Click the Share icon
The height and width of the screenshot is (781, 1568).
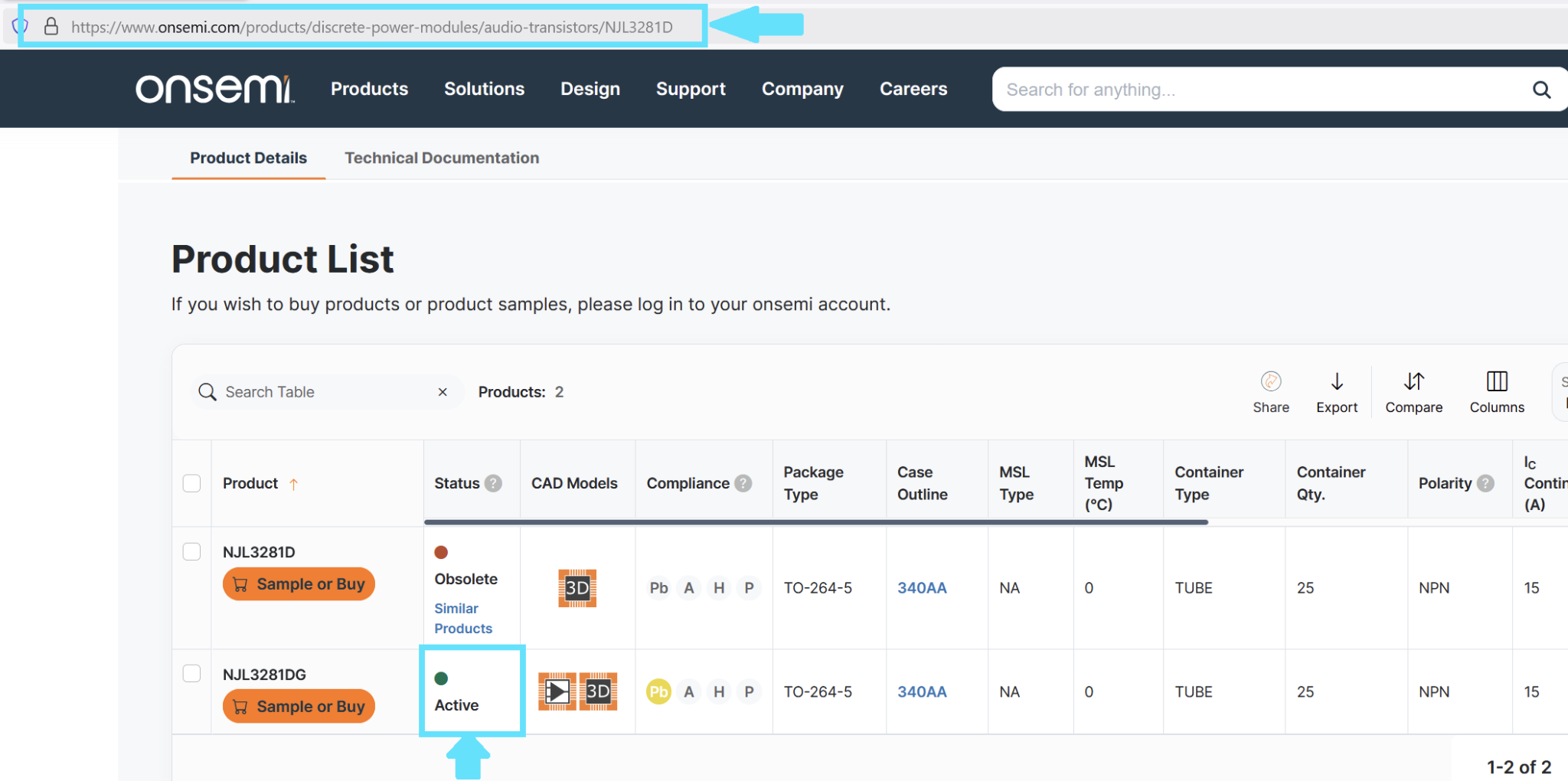click(x=1271, y=381)
